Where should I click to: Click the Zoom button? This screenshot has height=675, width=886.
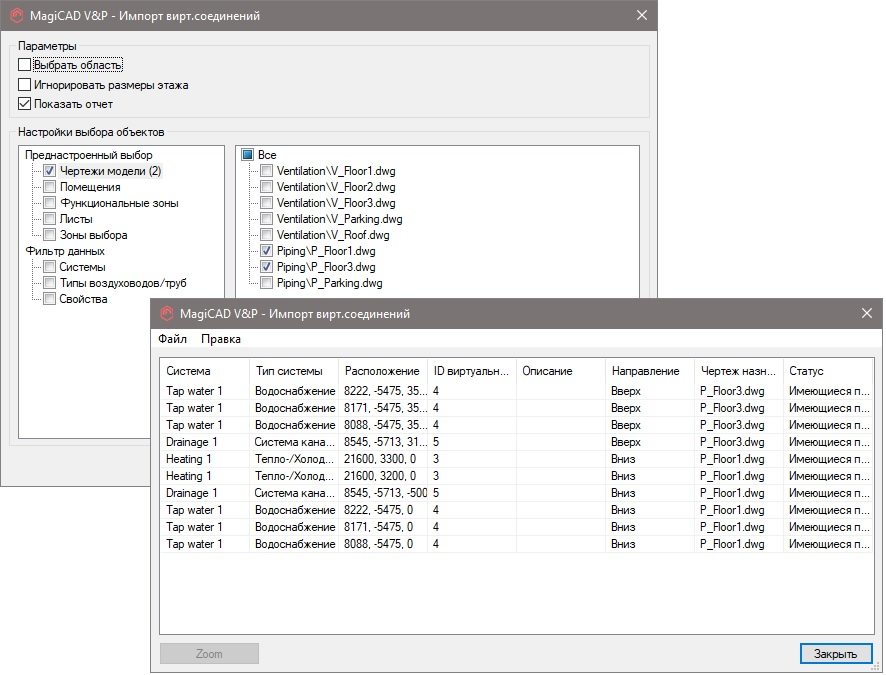click(x=209, y=654)
